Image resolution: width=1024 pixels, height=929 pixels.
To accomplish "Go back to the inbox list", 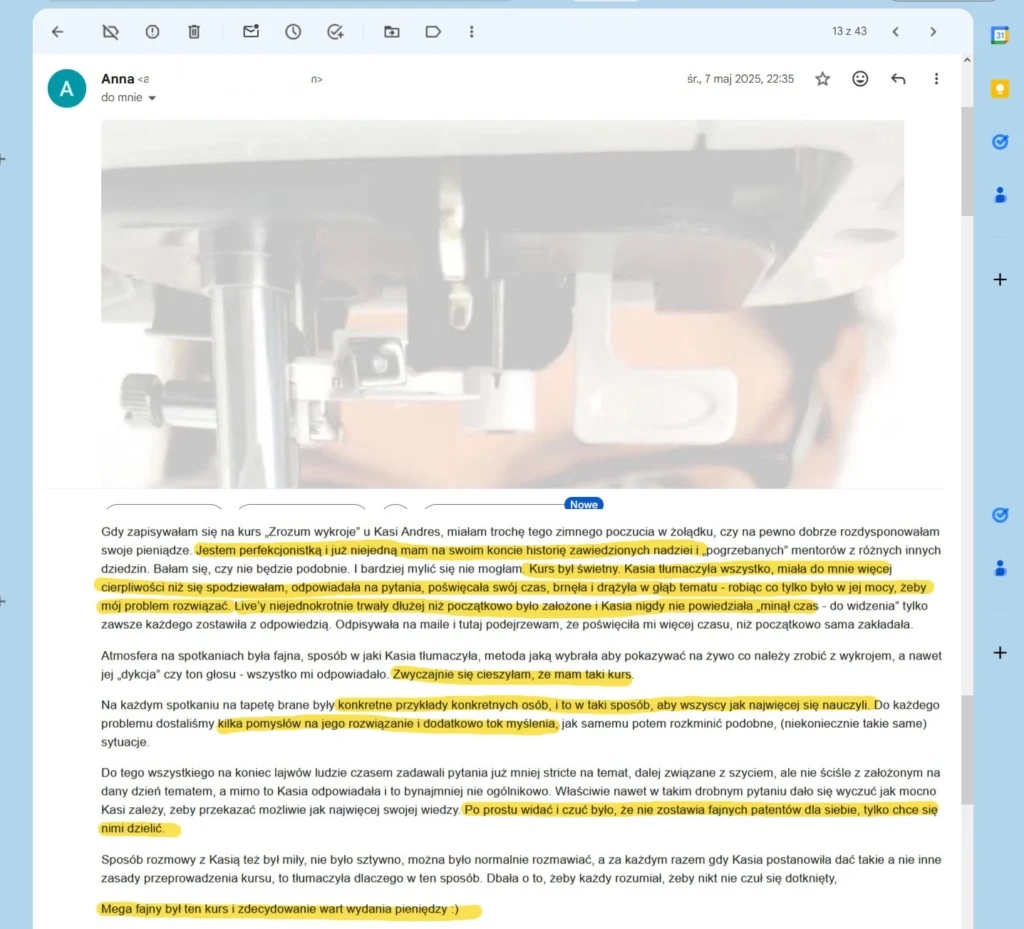I will (x=57, y=31).
